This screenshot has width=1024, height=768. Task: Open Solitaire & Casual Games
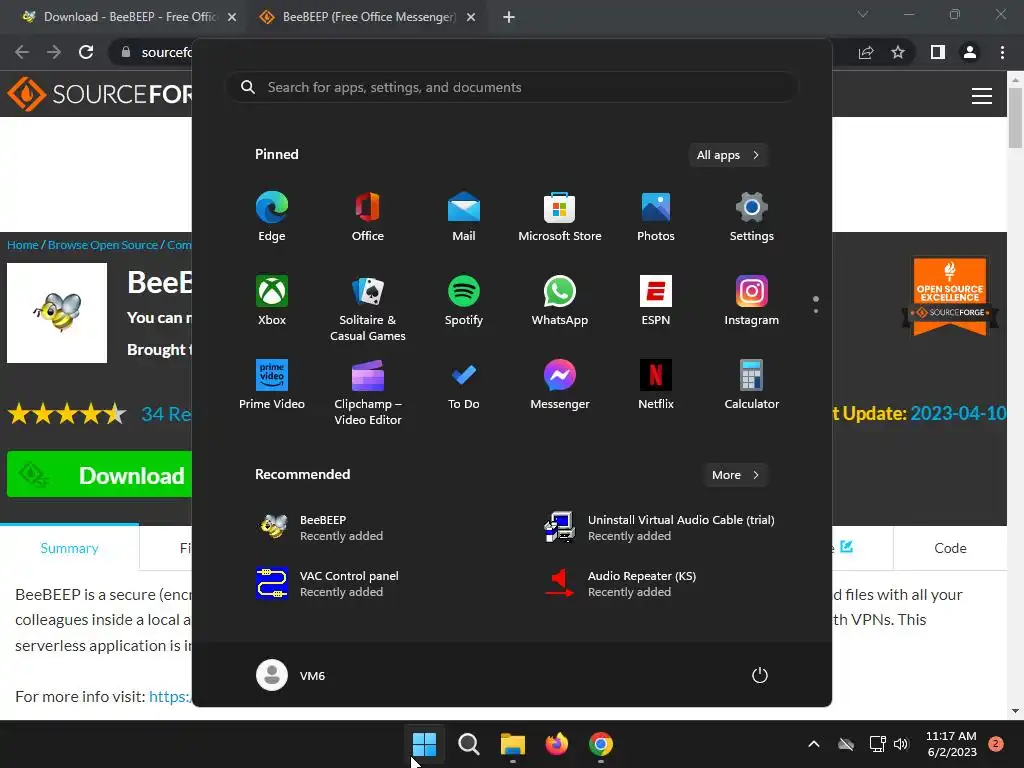[x=368, y=308]
